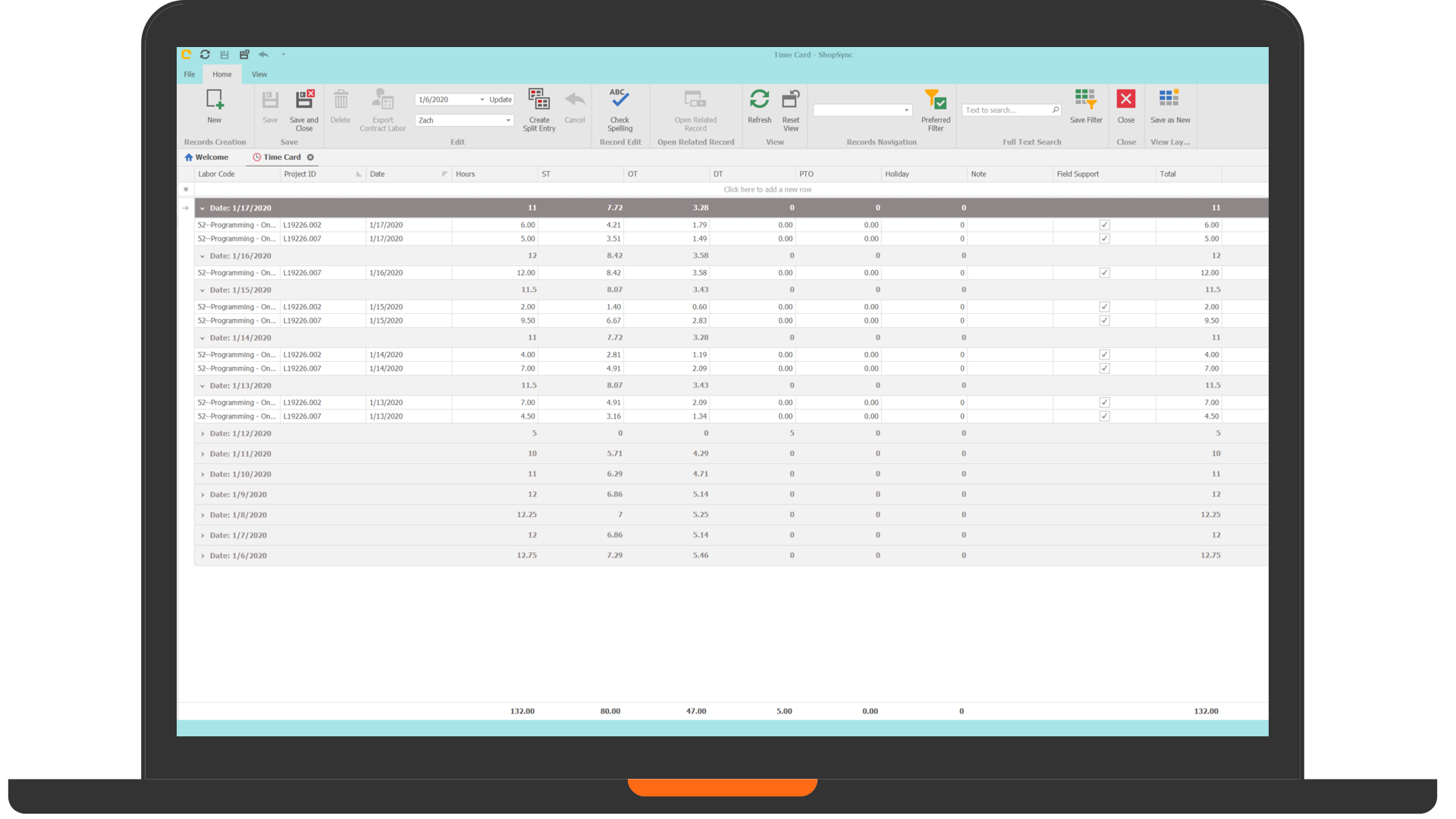Open the Zach employee dropdown

pos(508,121)
